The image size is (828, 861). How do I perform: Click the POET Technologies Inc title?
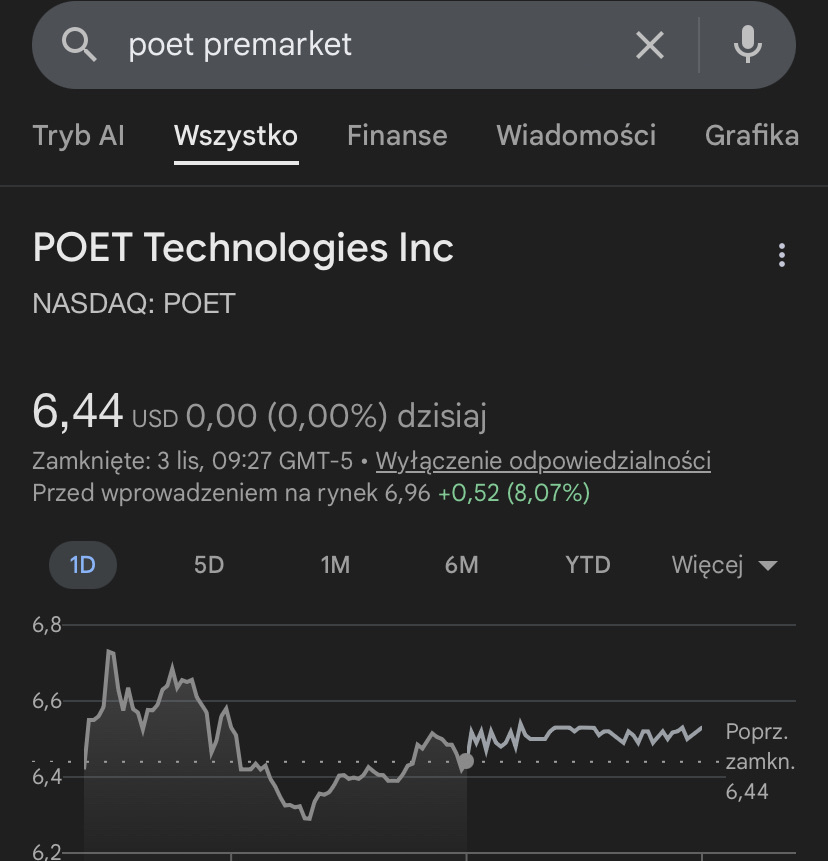click(243, 248)
